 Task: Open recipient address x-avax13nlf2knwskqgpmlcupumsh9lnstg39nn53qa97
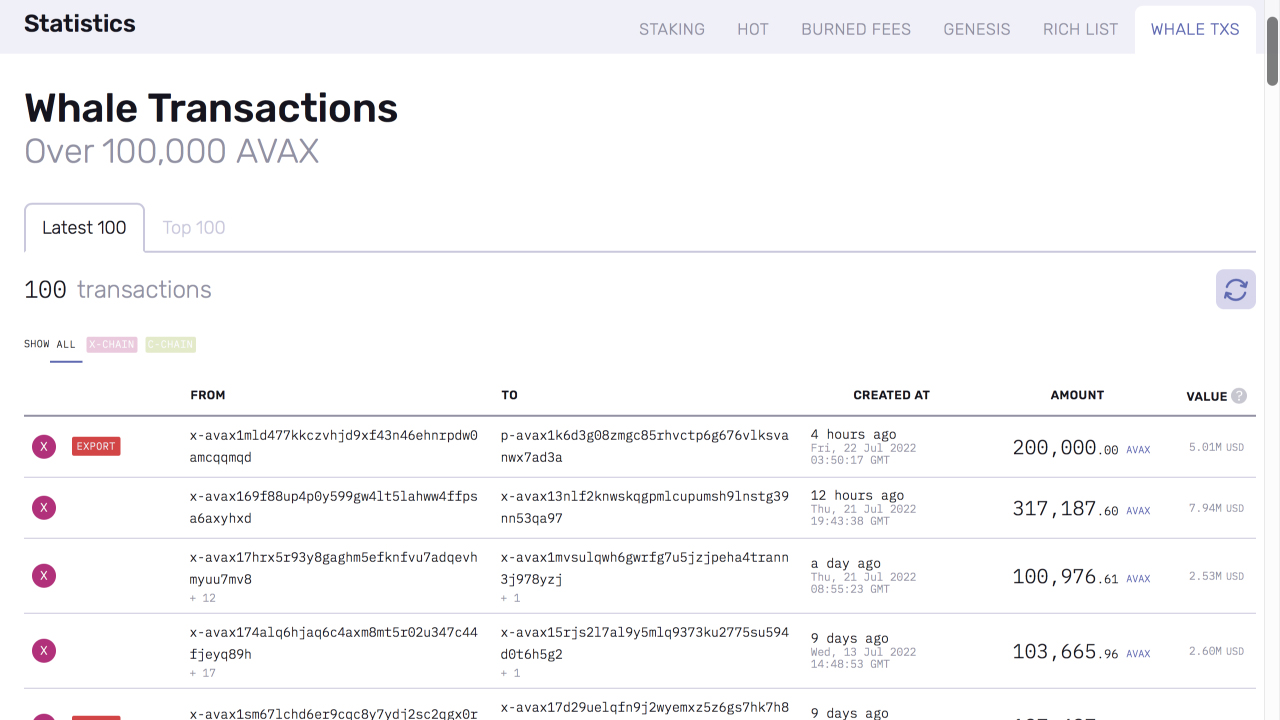pos(645,507)
